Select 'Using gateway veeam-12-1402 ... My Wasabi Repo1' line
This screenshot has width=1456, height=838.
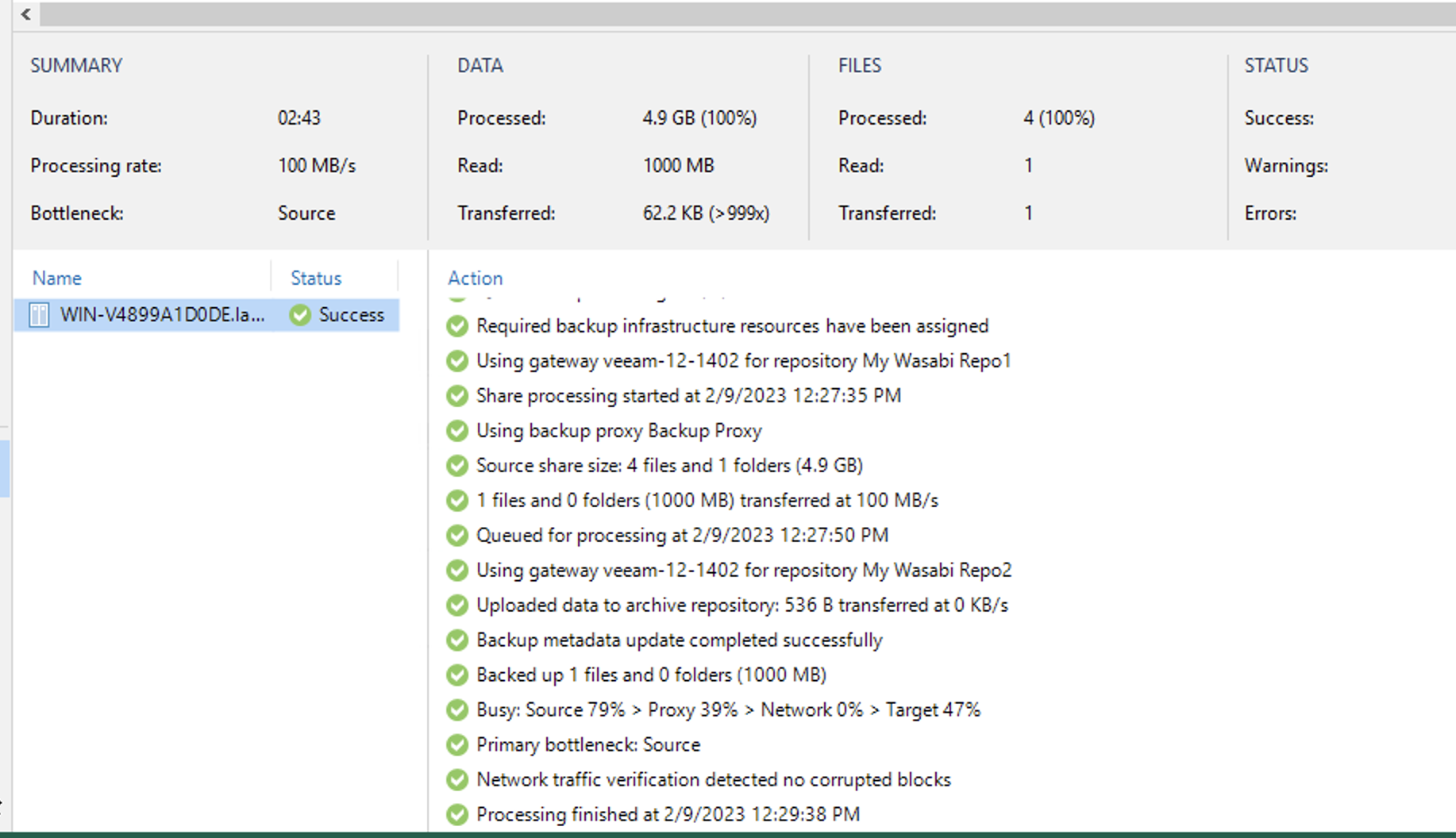pyautogui.click(x=743, y=361)
